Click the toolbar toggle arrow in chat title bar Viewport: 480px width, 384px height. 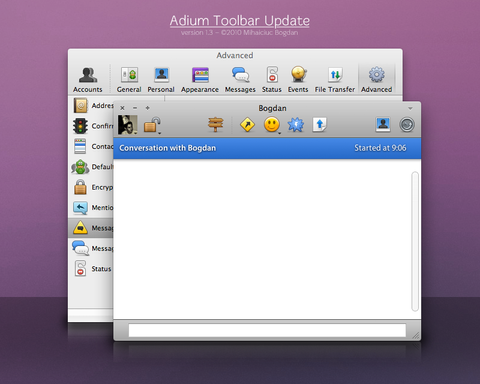click(x=410, y=108)
